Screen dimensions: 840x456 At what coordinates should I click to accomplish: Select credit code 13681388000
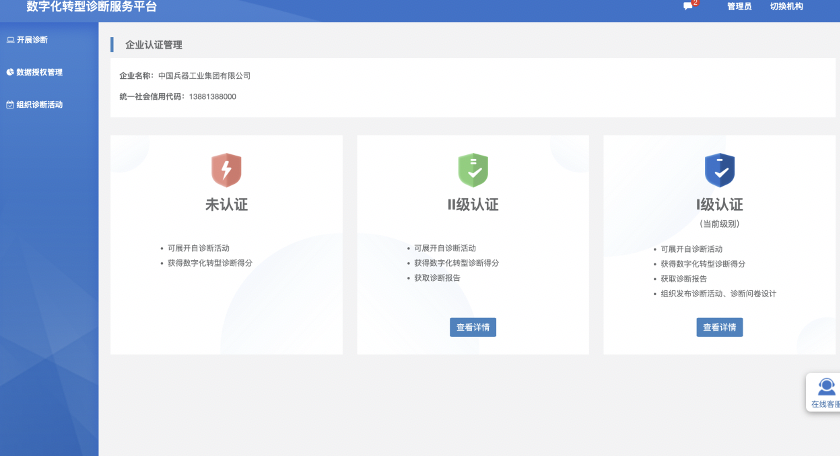(212, 96)
